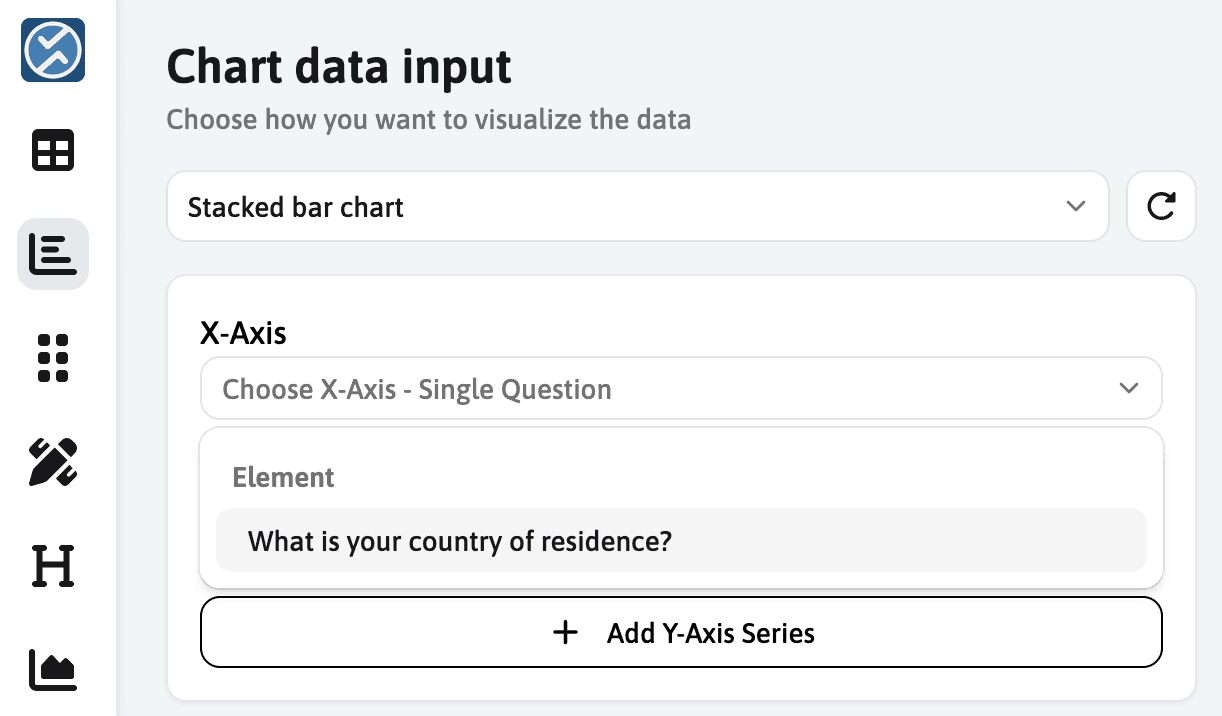
Task: Select the pencil editing icon in sidebar
Action: [52, 462]
